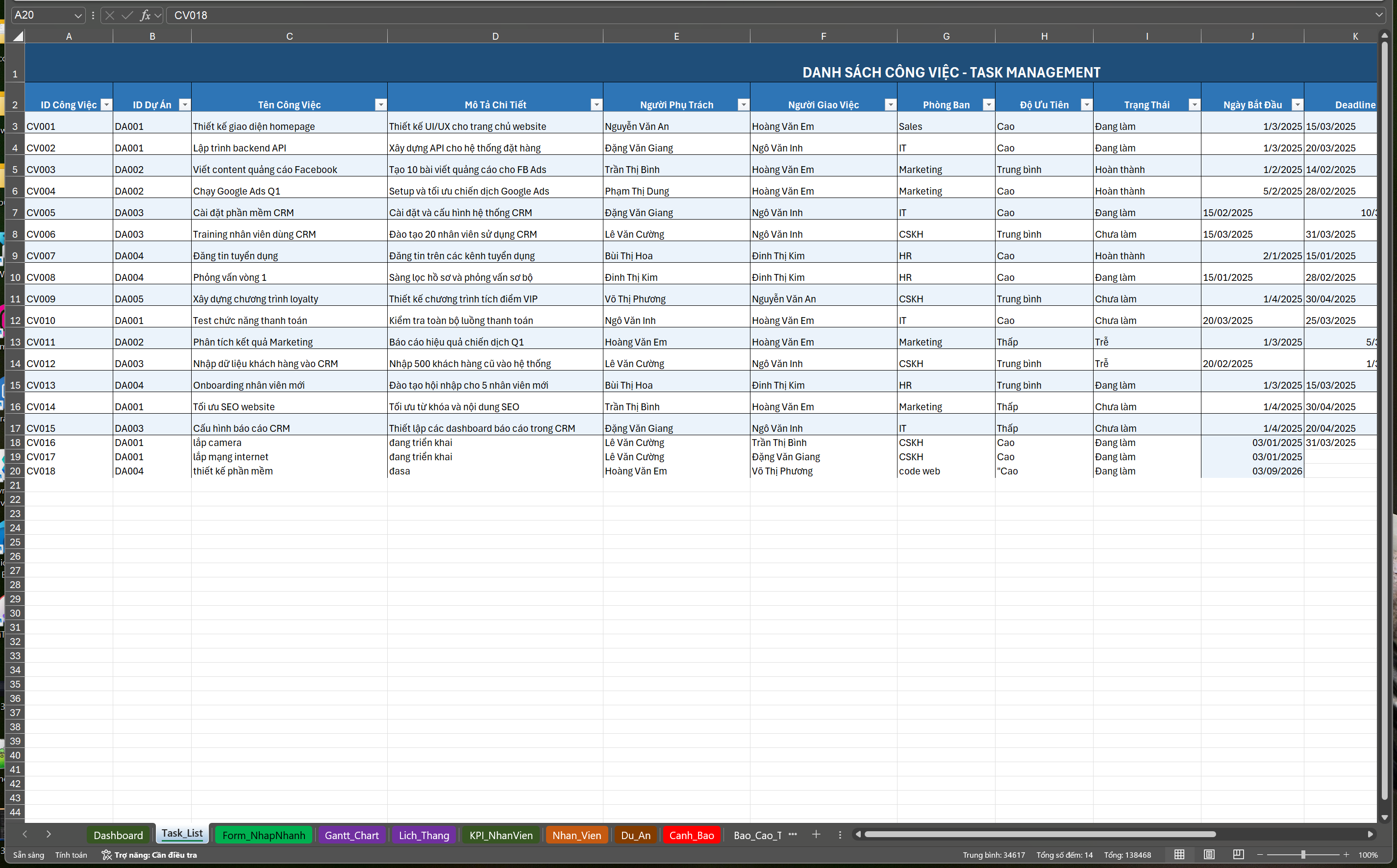Open the Phòng Ban filter dropdown
This screenshot has height=868, width=1397.
pos(988,104)
